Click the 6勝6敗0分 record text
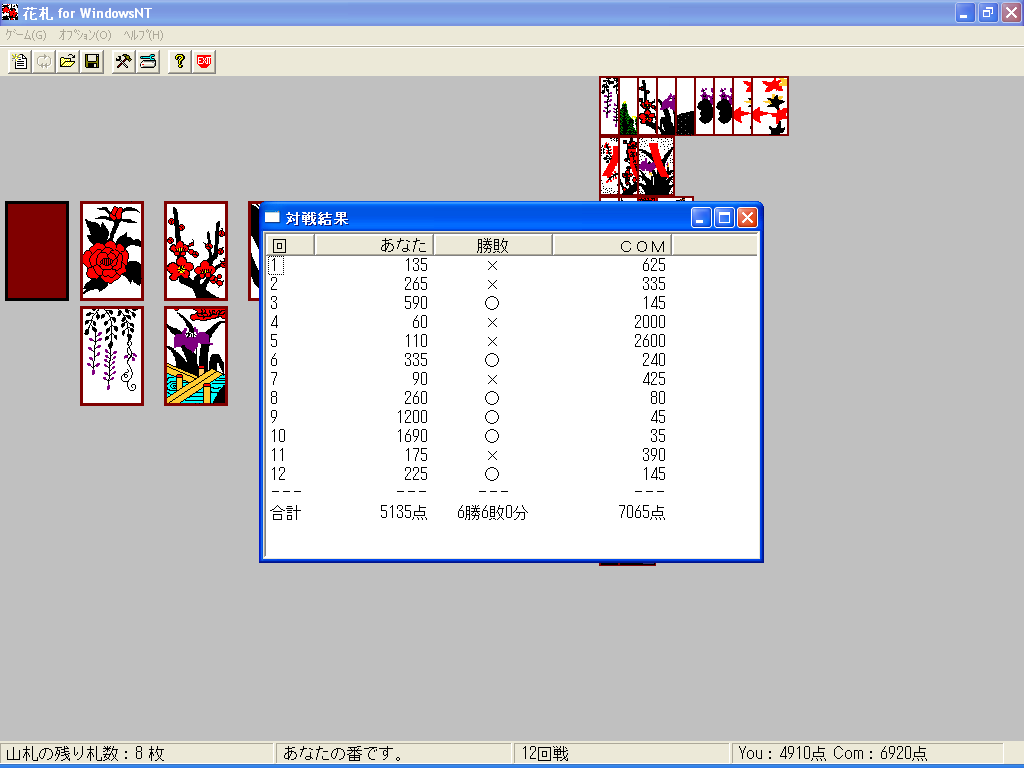 [x=492, y=513]
